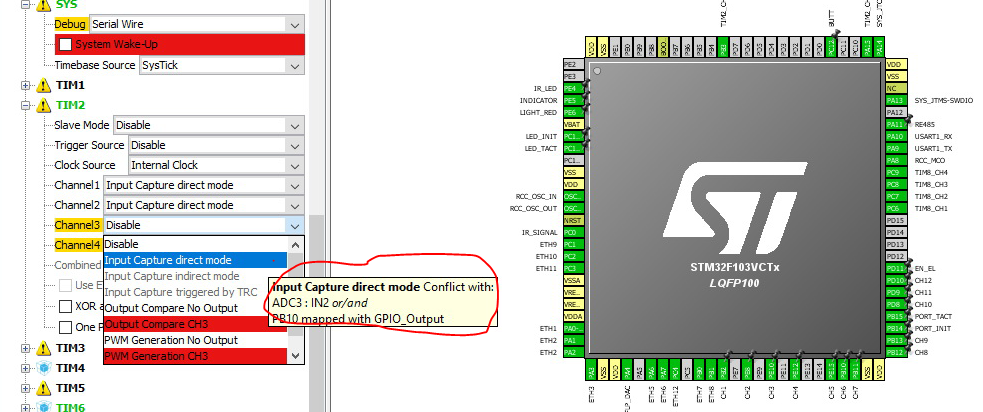Screen dimensions: 983x412
Task: Open the Timebase Source SysTick dropdown
Action: (x=221, y=65)
